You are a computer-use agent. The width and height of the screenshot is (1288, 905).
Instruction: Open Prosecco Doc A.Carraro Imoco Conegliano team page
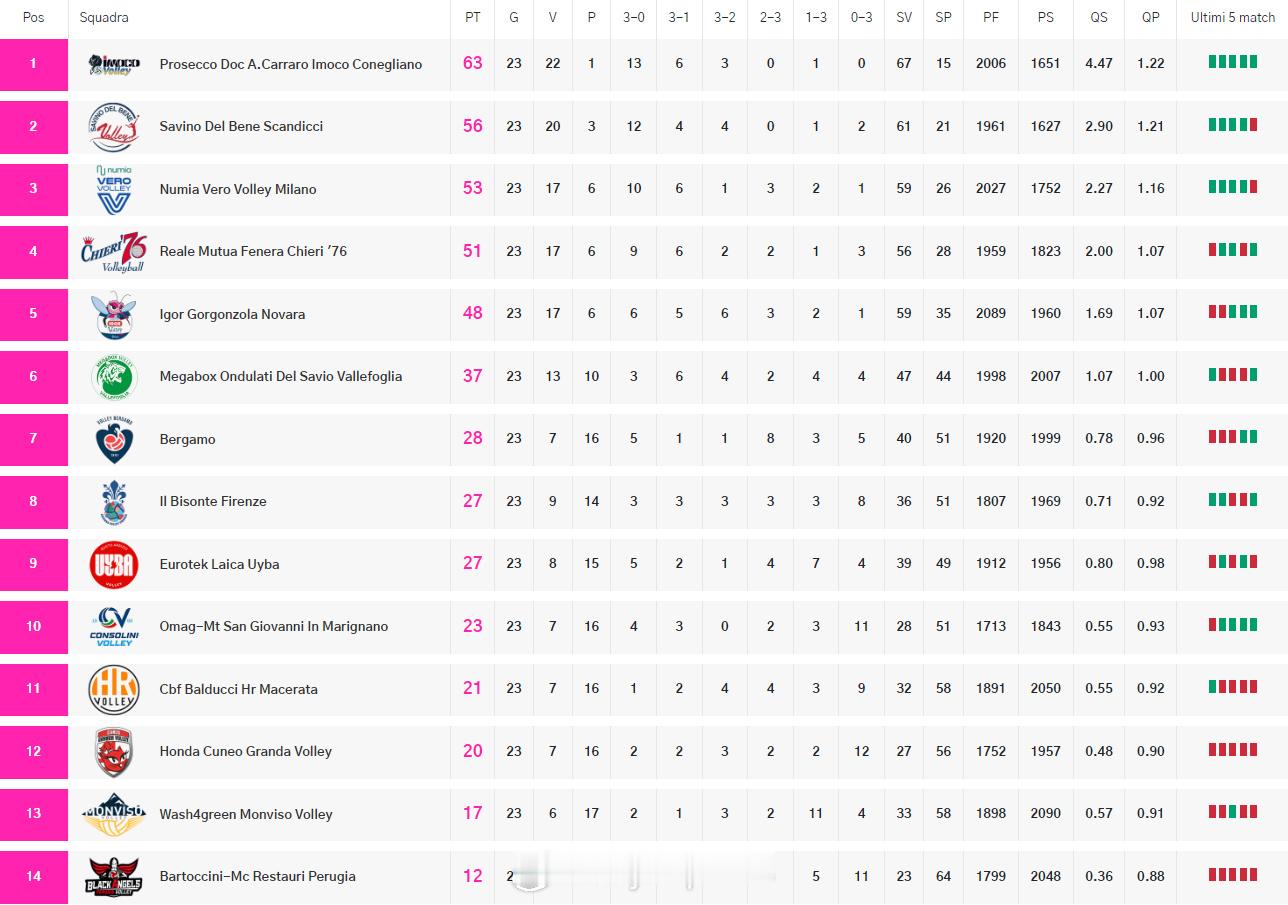point(291,64)
